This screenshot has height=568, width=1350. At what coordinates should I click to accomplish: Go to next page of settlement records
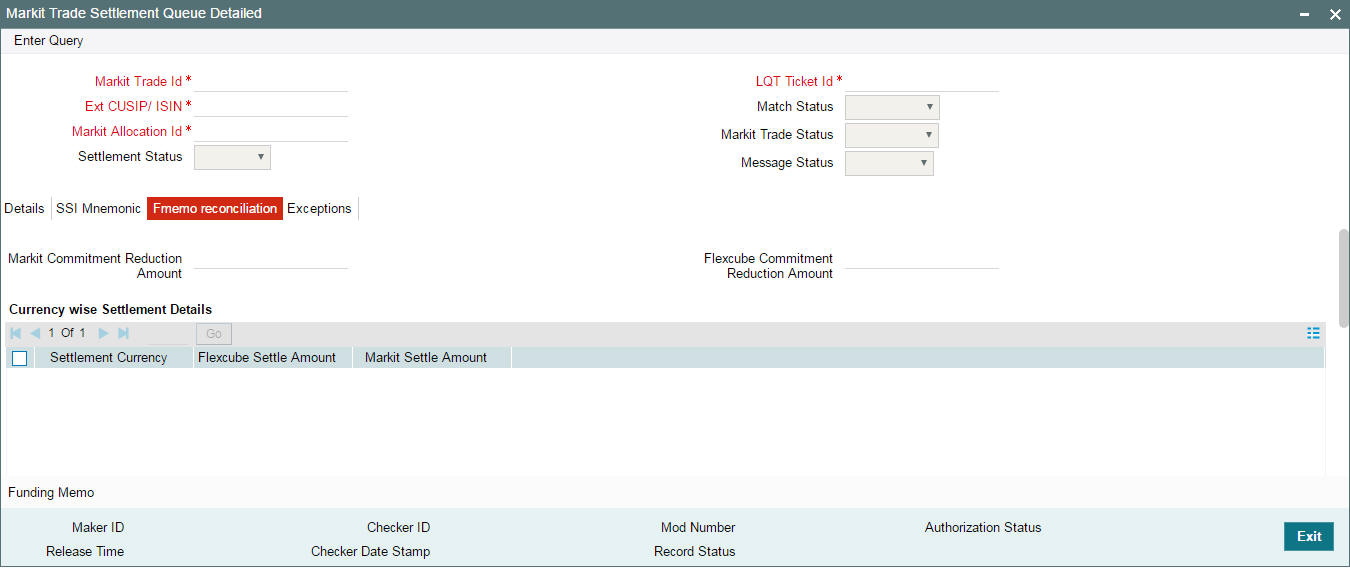(103, 333)
